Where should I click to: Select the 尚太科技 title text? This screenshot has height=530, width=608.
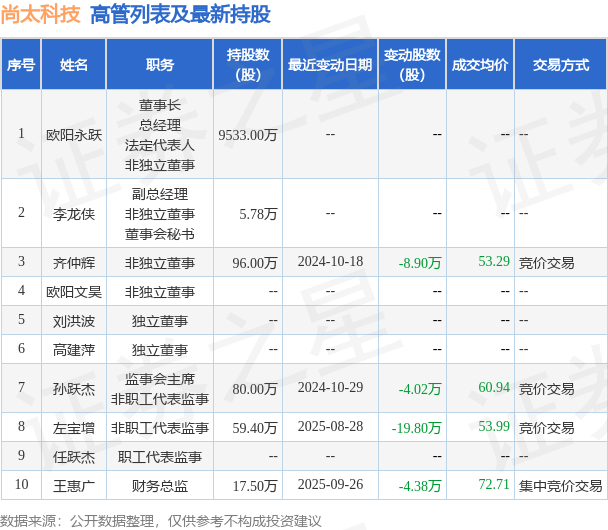[40, 15]
